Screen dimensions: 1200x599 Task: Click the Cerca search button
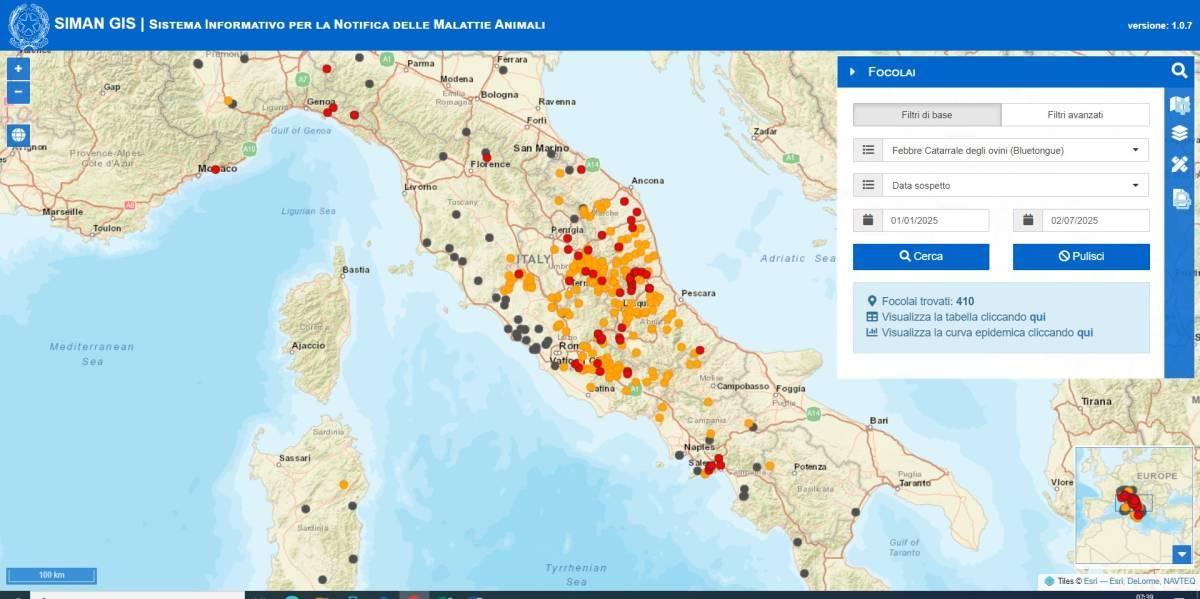point(921,257)
